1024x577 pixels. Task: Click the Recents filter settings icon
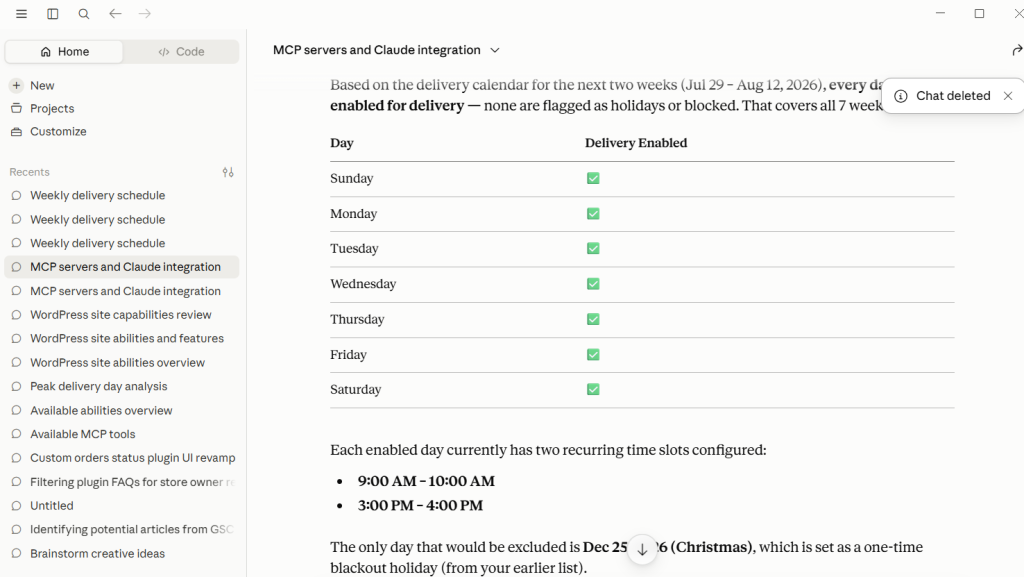[x=228, y=172]
